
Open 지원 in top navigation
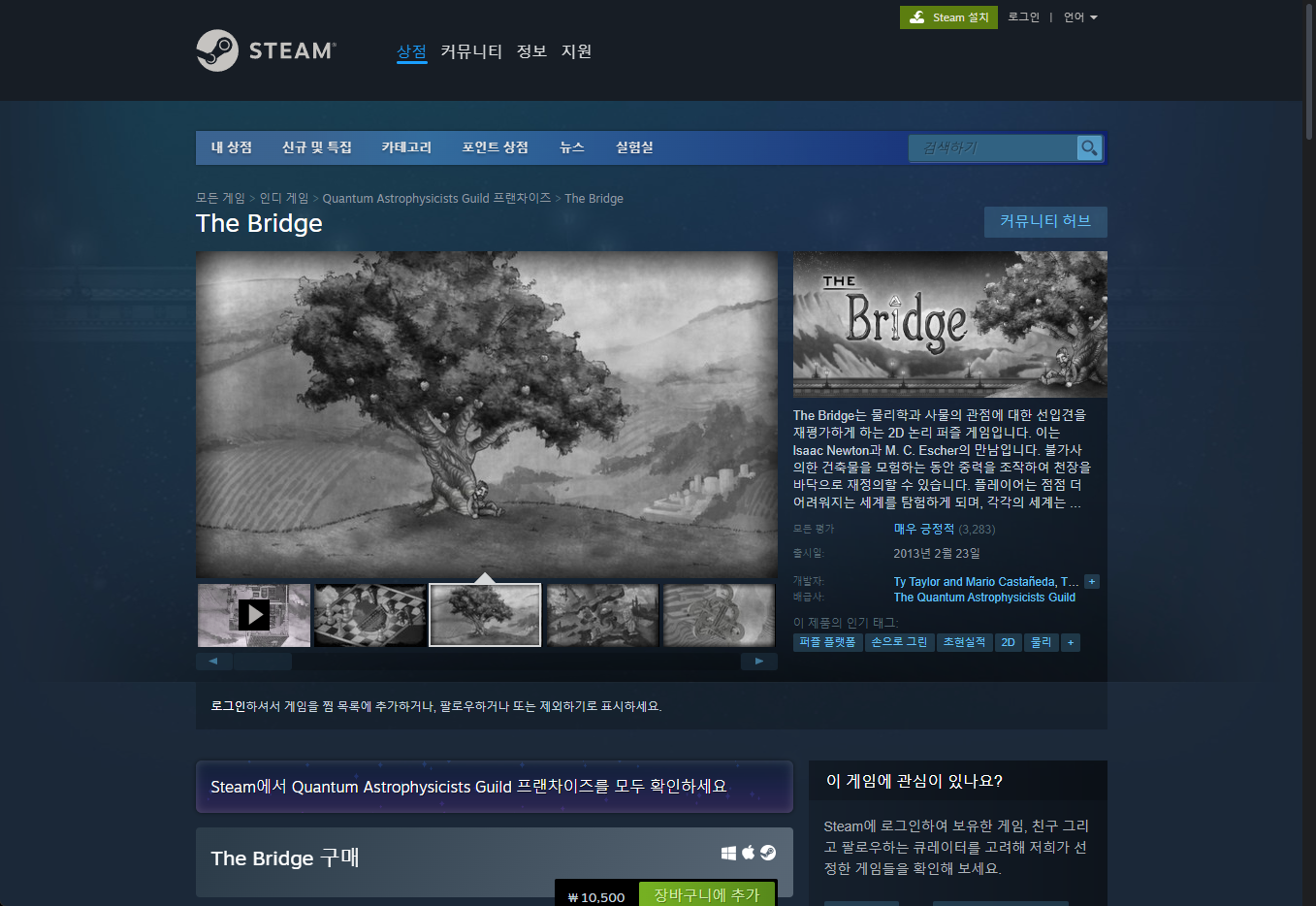click(x=577, y=51)
